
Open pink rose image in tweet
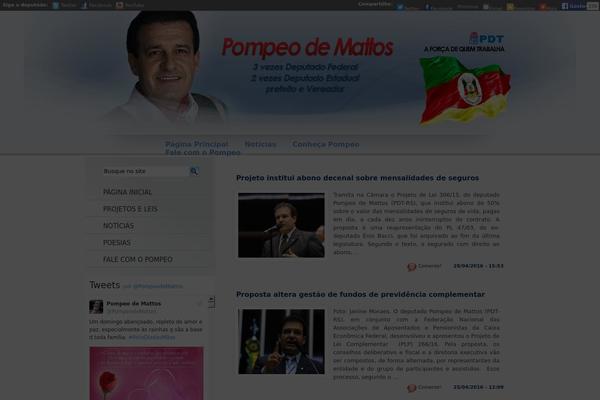pos(147,373)
